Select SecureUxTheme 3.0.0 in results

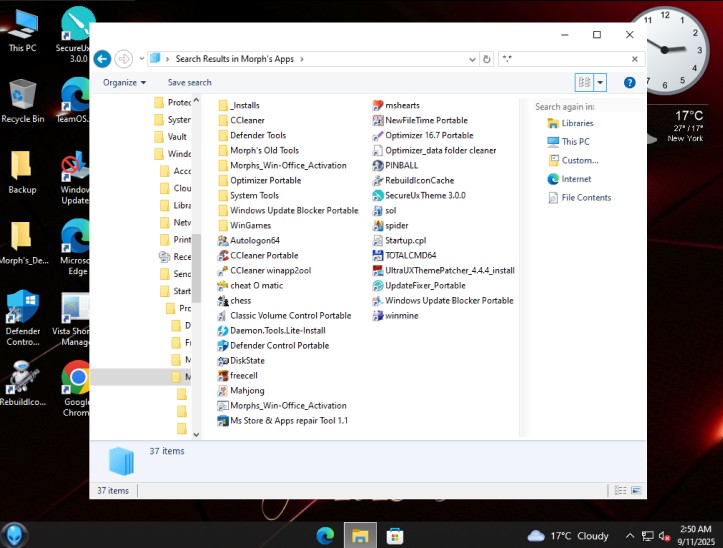click(x=419, y=196)
